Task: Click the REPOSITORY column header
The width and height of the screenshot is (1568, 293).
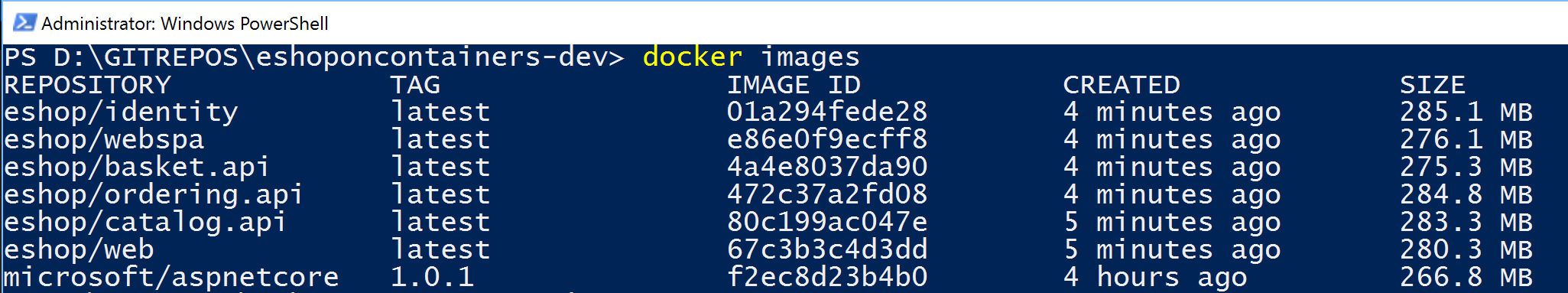Action: tap(87, 85)
